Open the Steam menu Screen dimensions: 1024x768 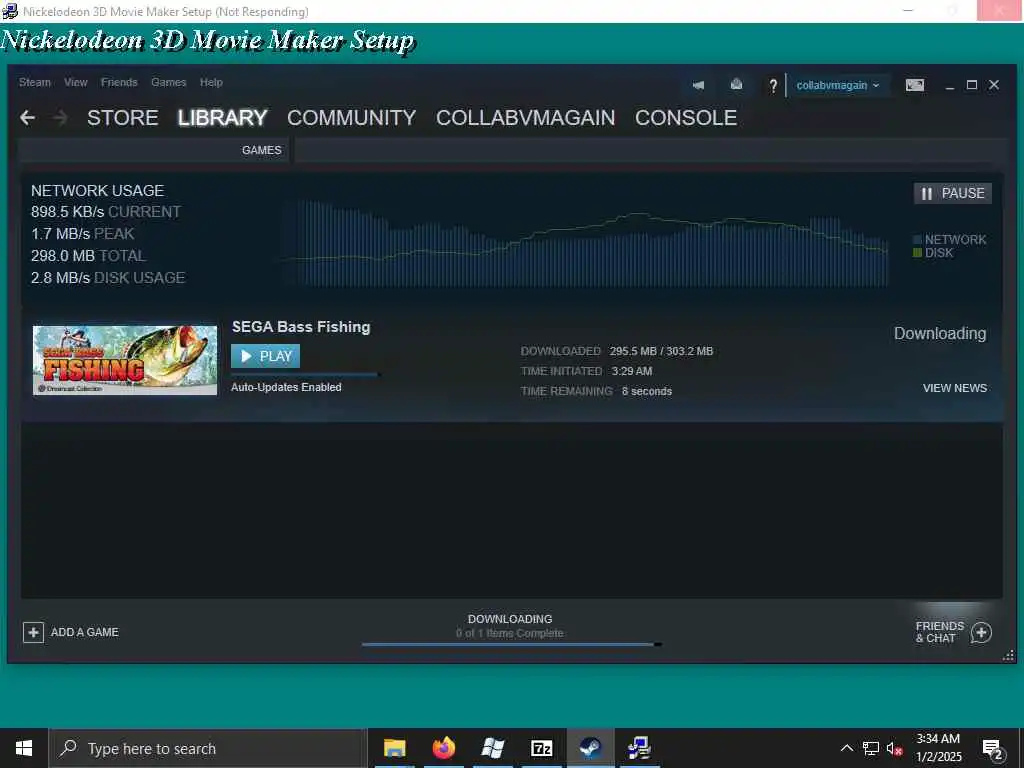click(35, 82)
